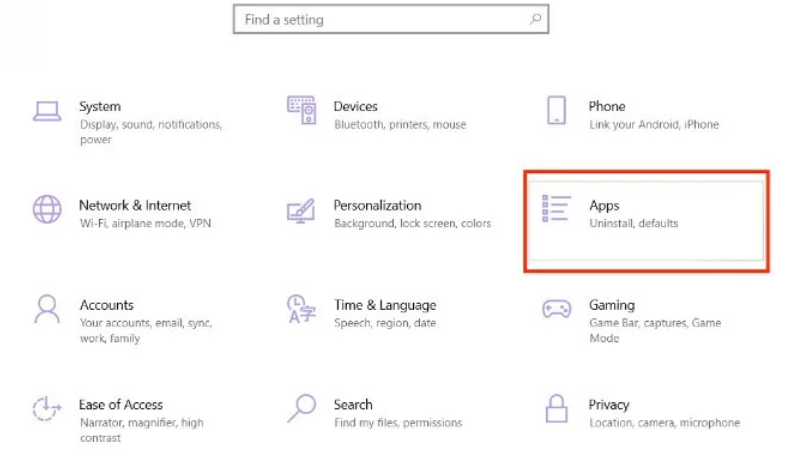Image resolution: width=800 pixels, height=450 pixels.
Task: Select the Privacy heading text
Action: (x=609, y=405)
